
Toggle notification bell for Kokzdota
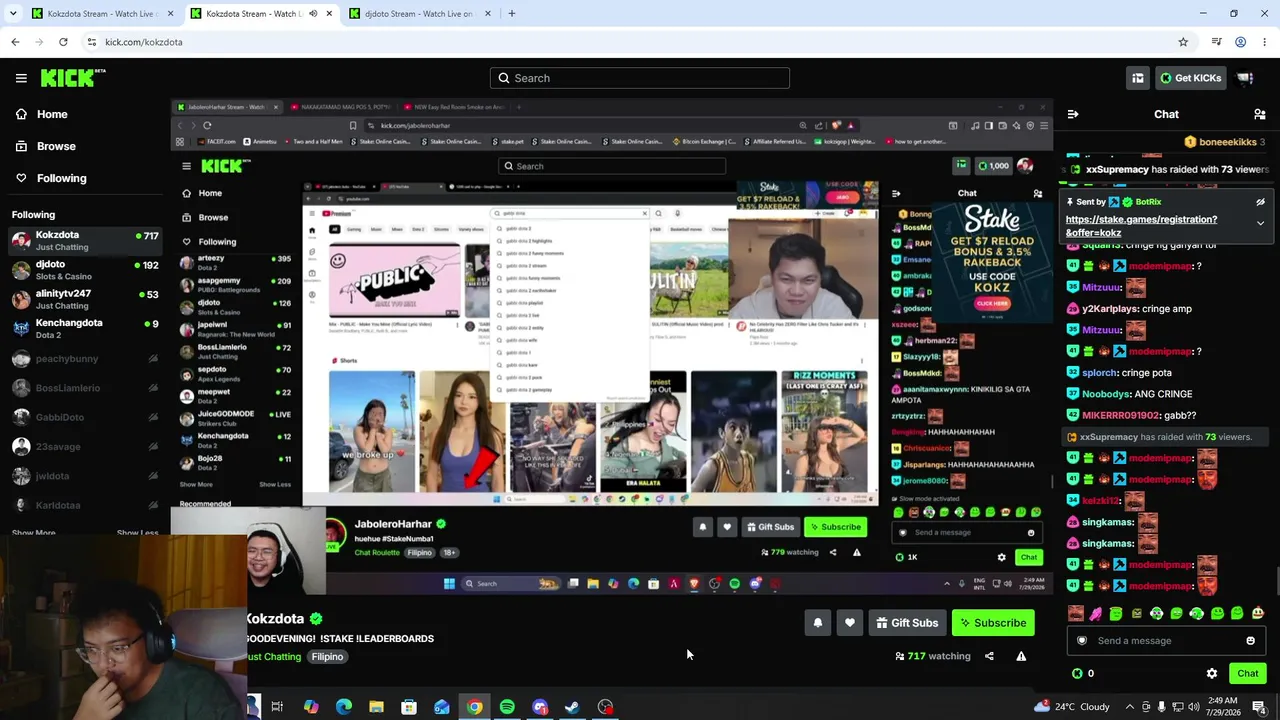(818, 623)
